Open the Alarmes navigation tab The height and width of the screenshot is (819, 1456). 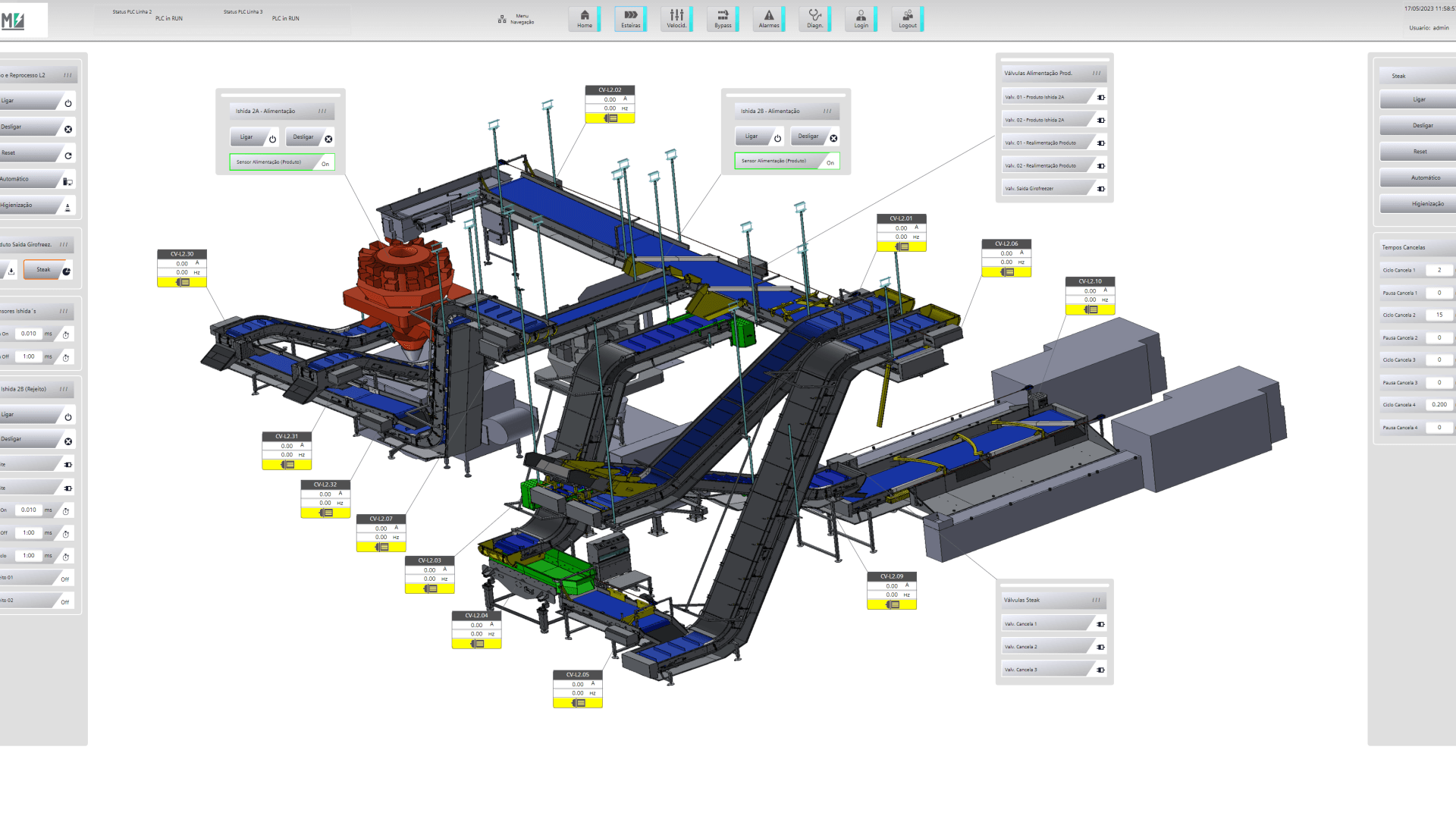coord(769,19)
